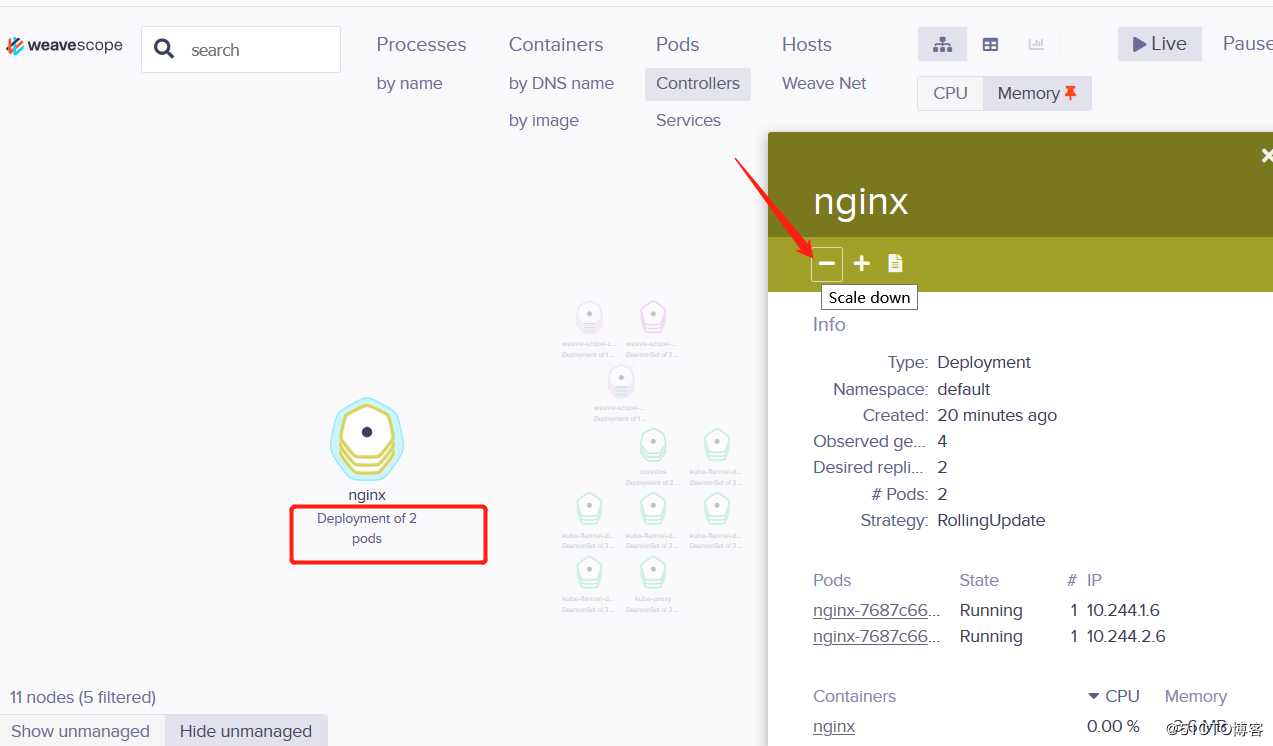The width and height of the screenshot is (1273, 746).
Task: Select the kube-proxy DaemonSet node
Action: 653,573
